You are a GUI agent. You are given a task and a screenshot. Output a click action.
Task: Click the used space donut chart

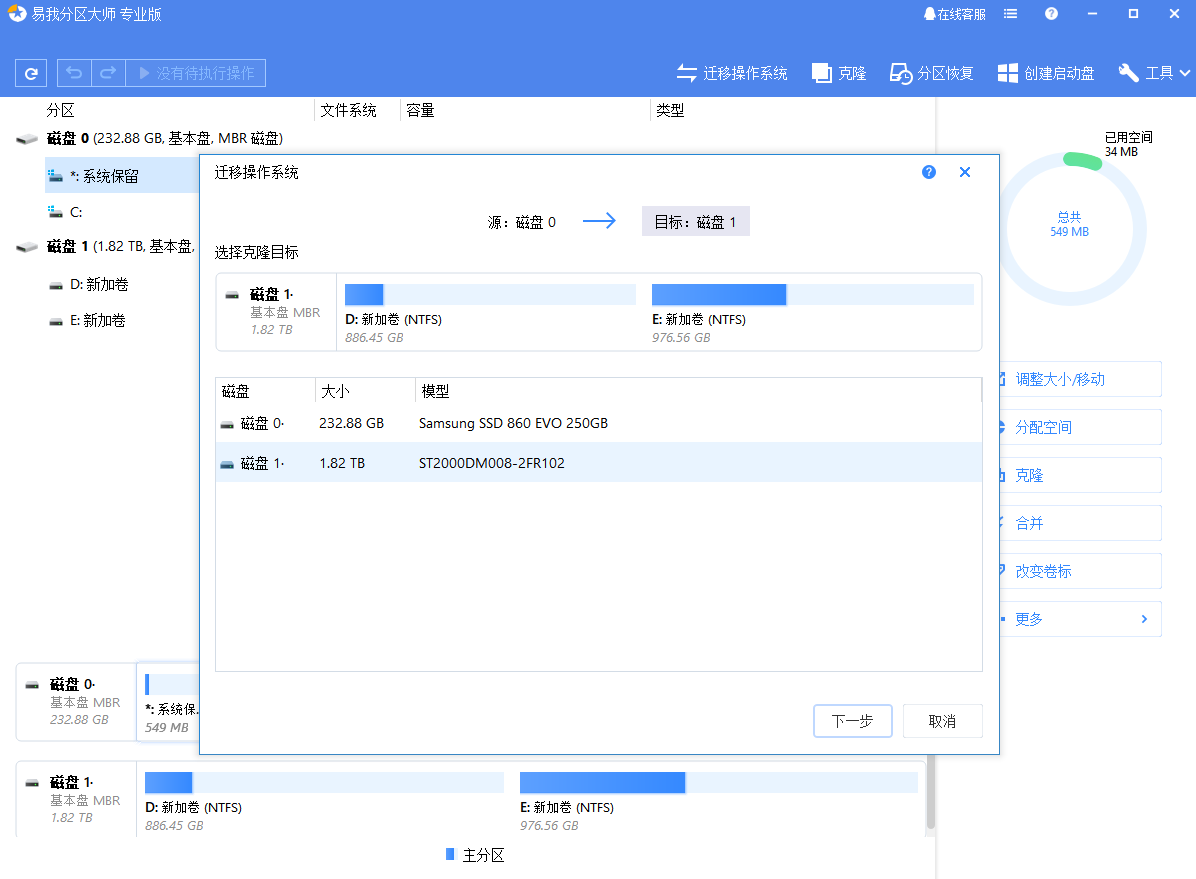click(x=1071, y=229)
